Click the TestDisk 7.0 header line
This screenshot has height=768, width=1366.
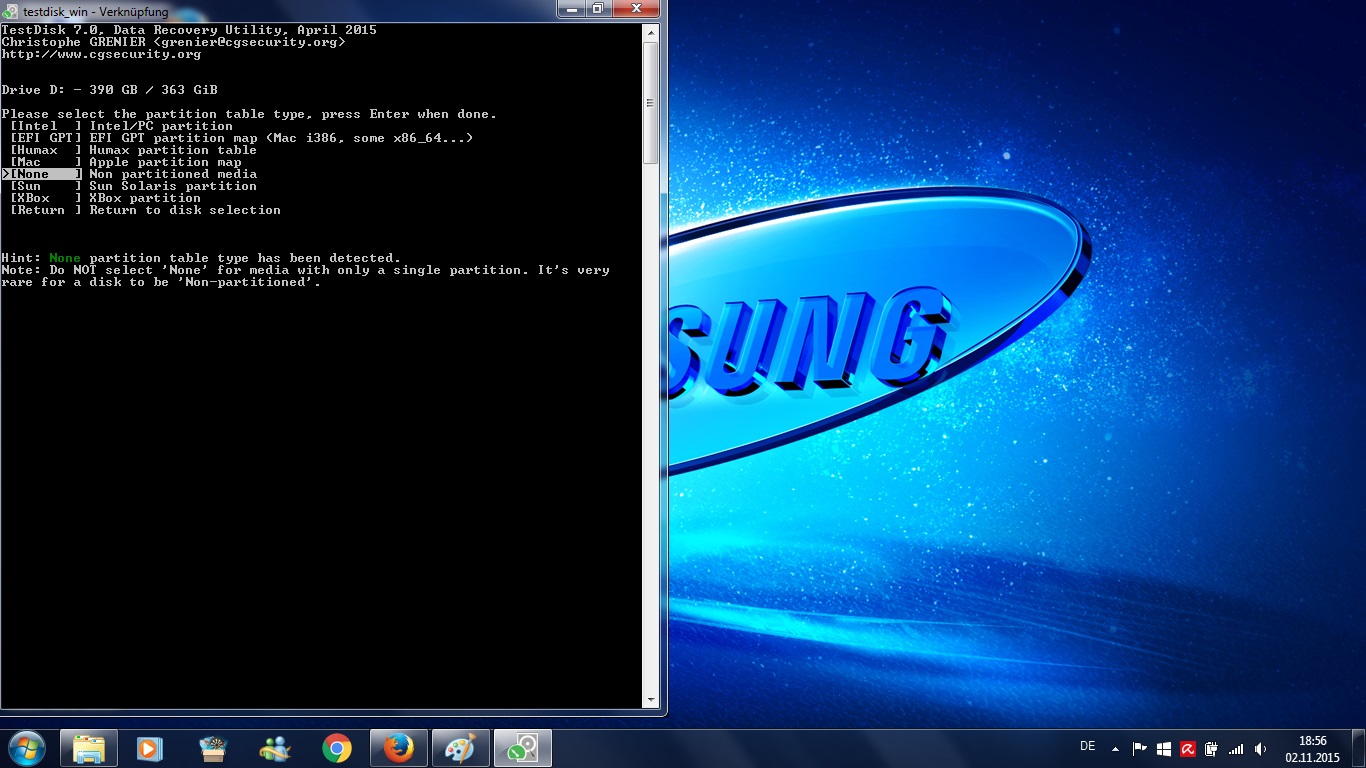[189, 30]
